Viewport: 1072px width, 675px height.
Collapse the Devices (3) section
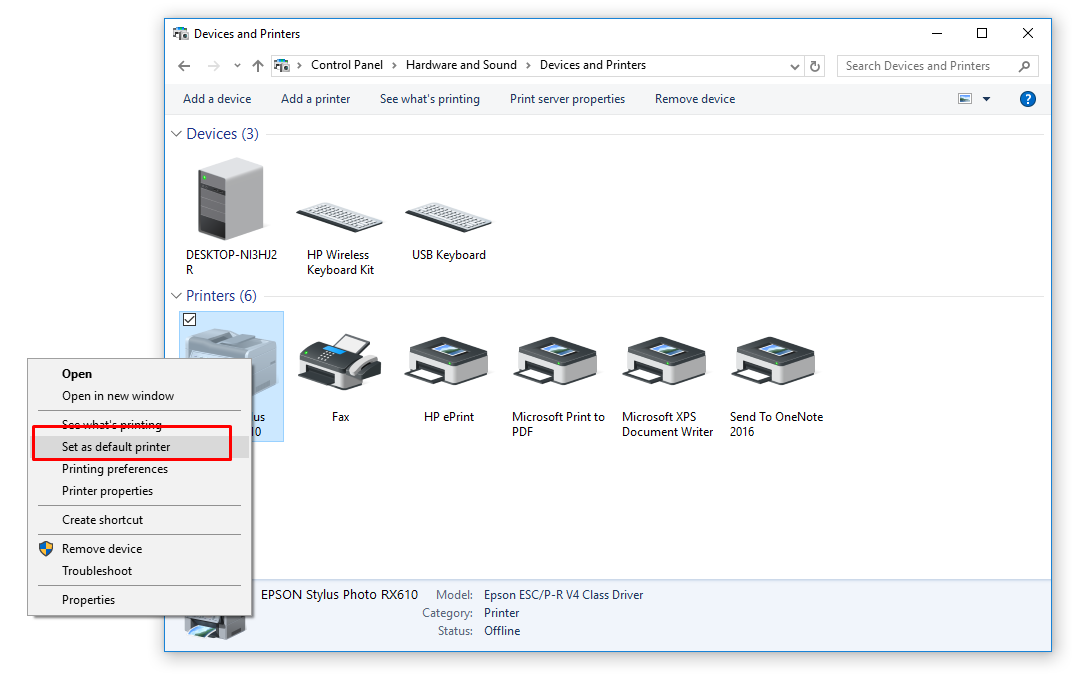(x=176, y=133)
